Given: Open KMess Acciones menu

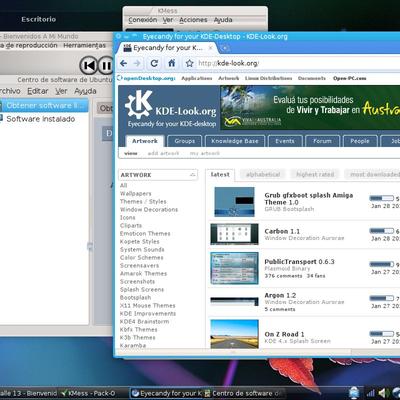Looking at the screenshot, I should click(x=193, y=20).
